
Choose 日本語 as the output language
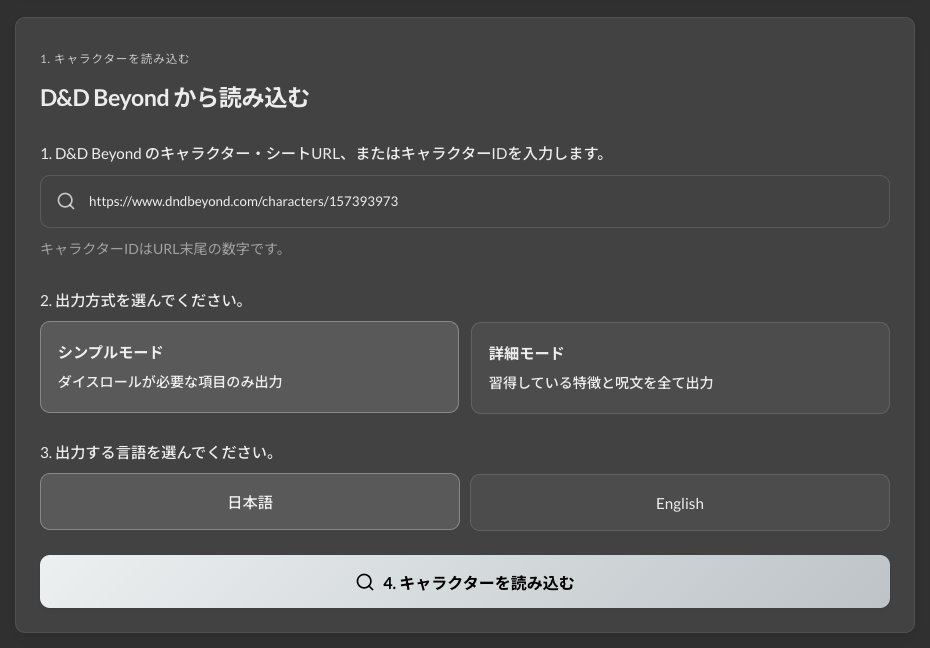click(249, 502)
